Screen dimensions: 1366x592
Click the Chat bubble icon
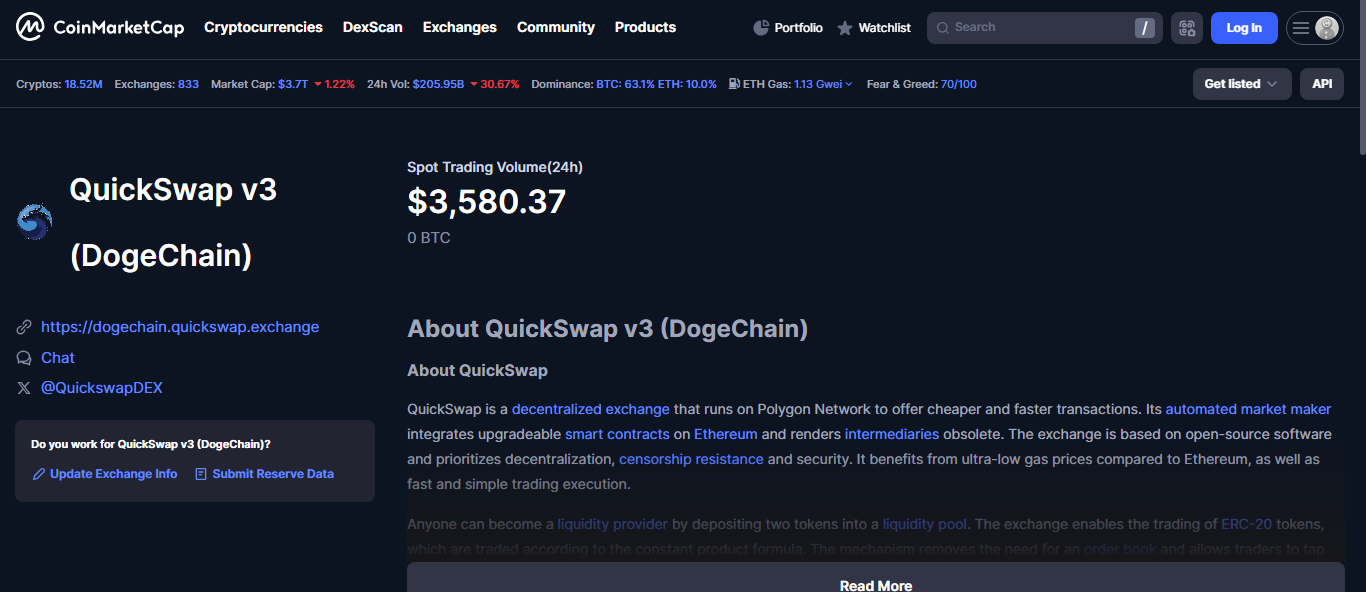pyautogui.click(x=24, y=358)
